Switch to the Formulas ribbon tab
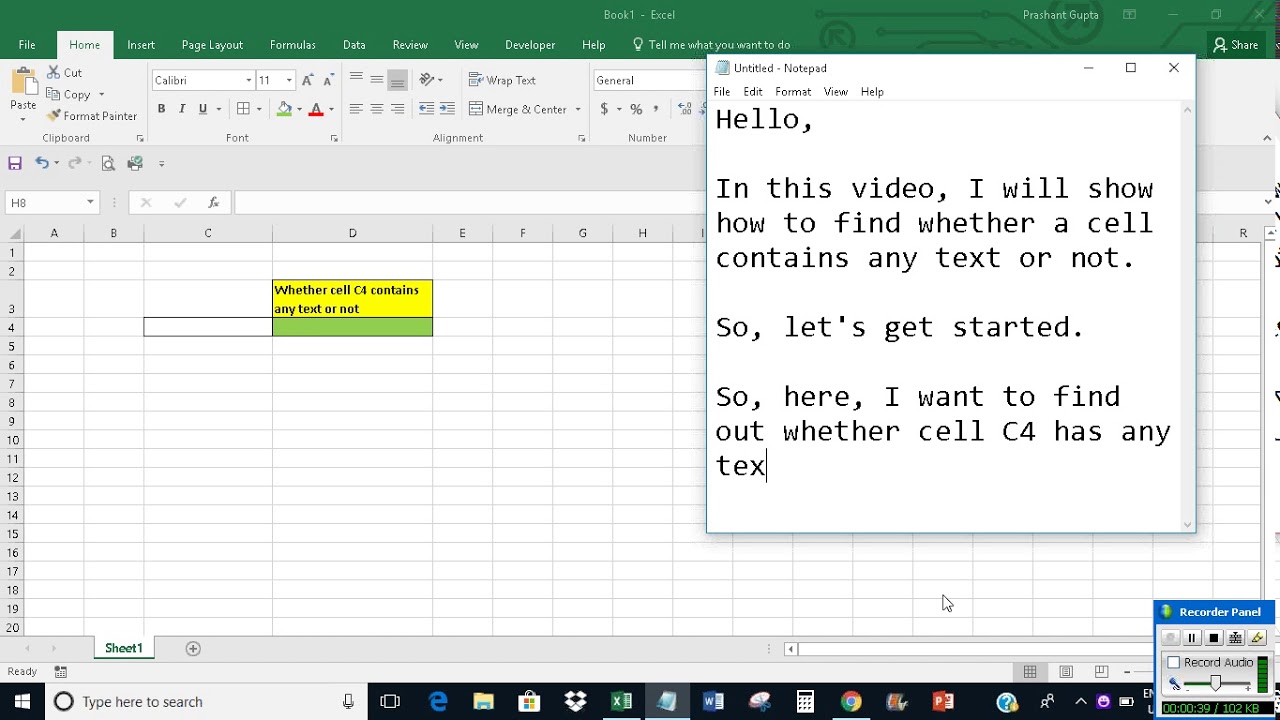The height and width of the screenshot is (720, 1280). [x=293, y=45]
